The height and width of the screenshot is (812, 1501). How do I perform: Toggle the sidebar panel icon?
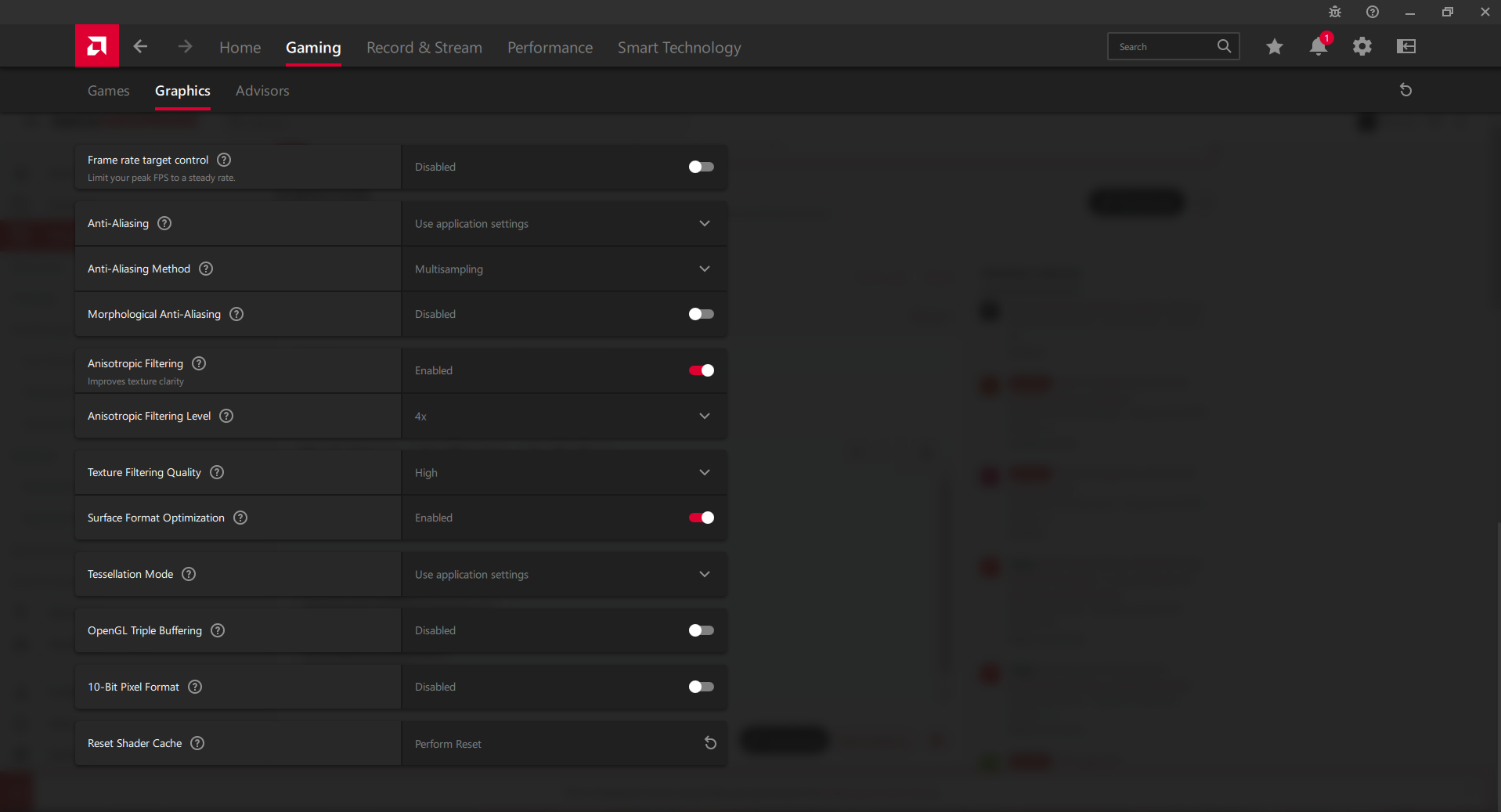coord(1406,46)
